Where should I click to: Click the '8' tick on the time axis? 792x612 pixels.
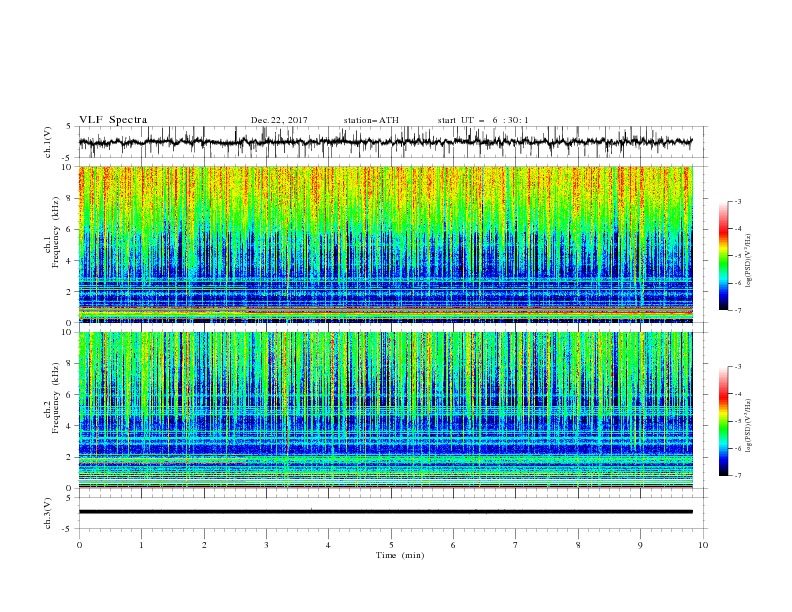pos(578,545)
